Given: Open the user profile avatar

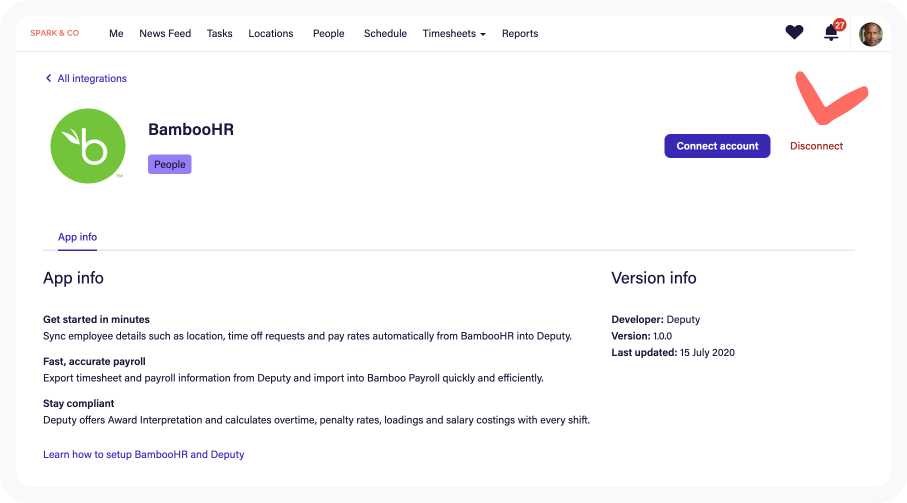Looking at the screenshot, I should coord(871,34).
